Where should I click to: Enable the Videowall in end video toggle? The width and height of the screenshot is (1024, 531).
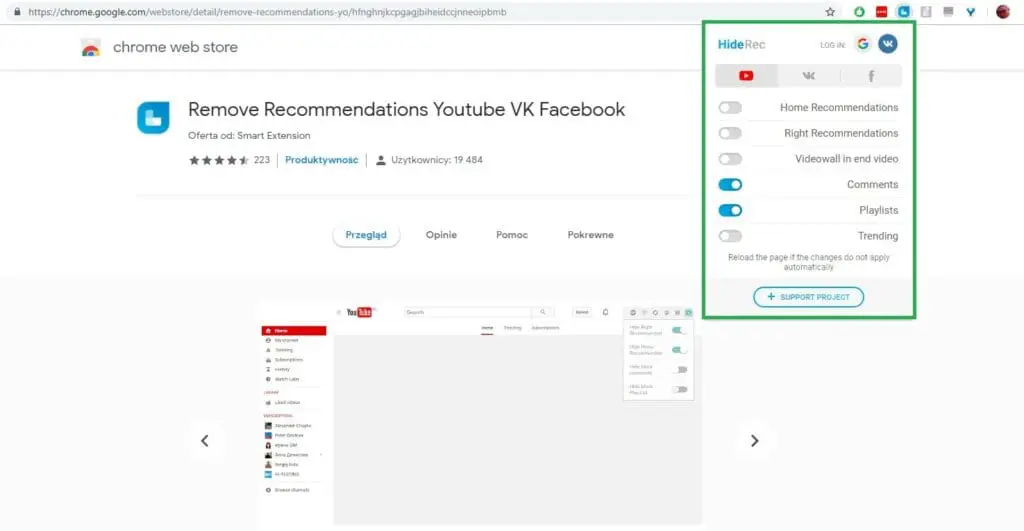(730, 159)
